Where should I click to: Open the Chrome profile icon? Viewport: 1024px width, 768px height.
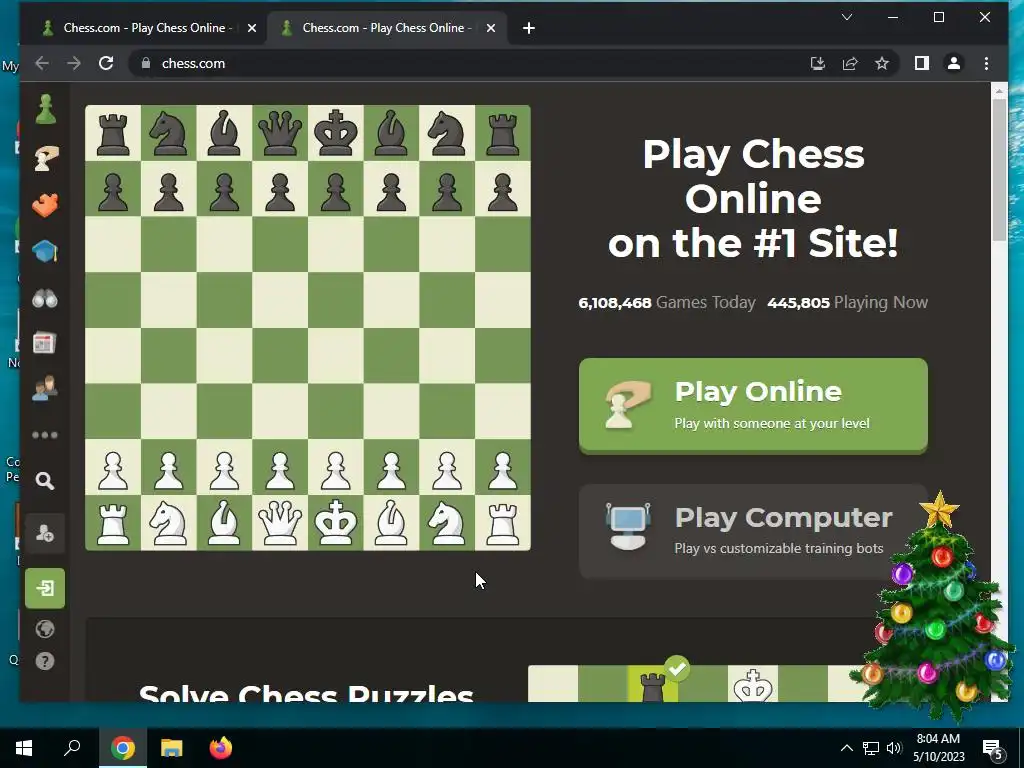coord(953,63)
